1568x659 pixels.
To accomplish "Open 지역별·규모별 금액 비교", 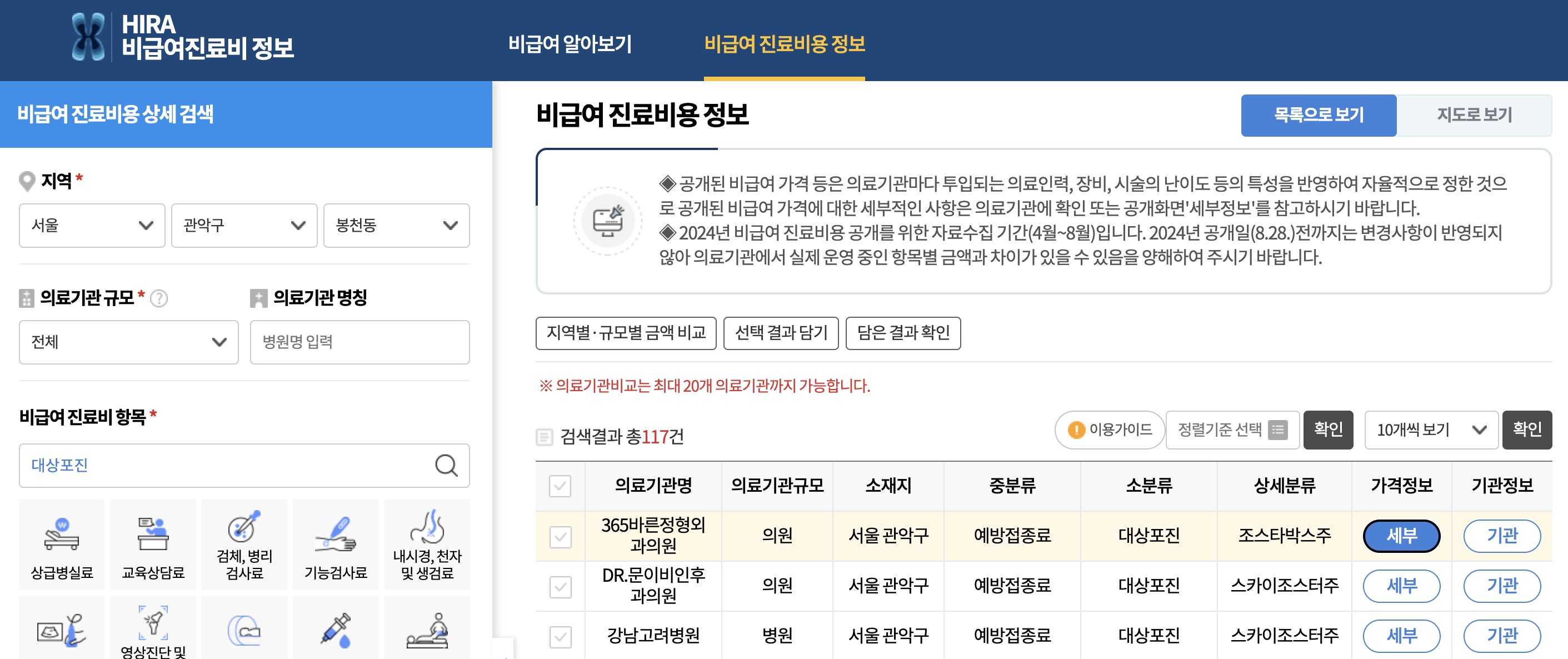I will (x=626, y=333).
